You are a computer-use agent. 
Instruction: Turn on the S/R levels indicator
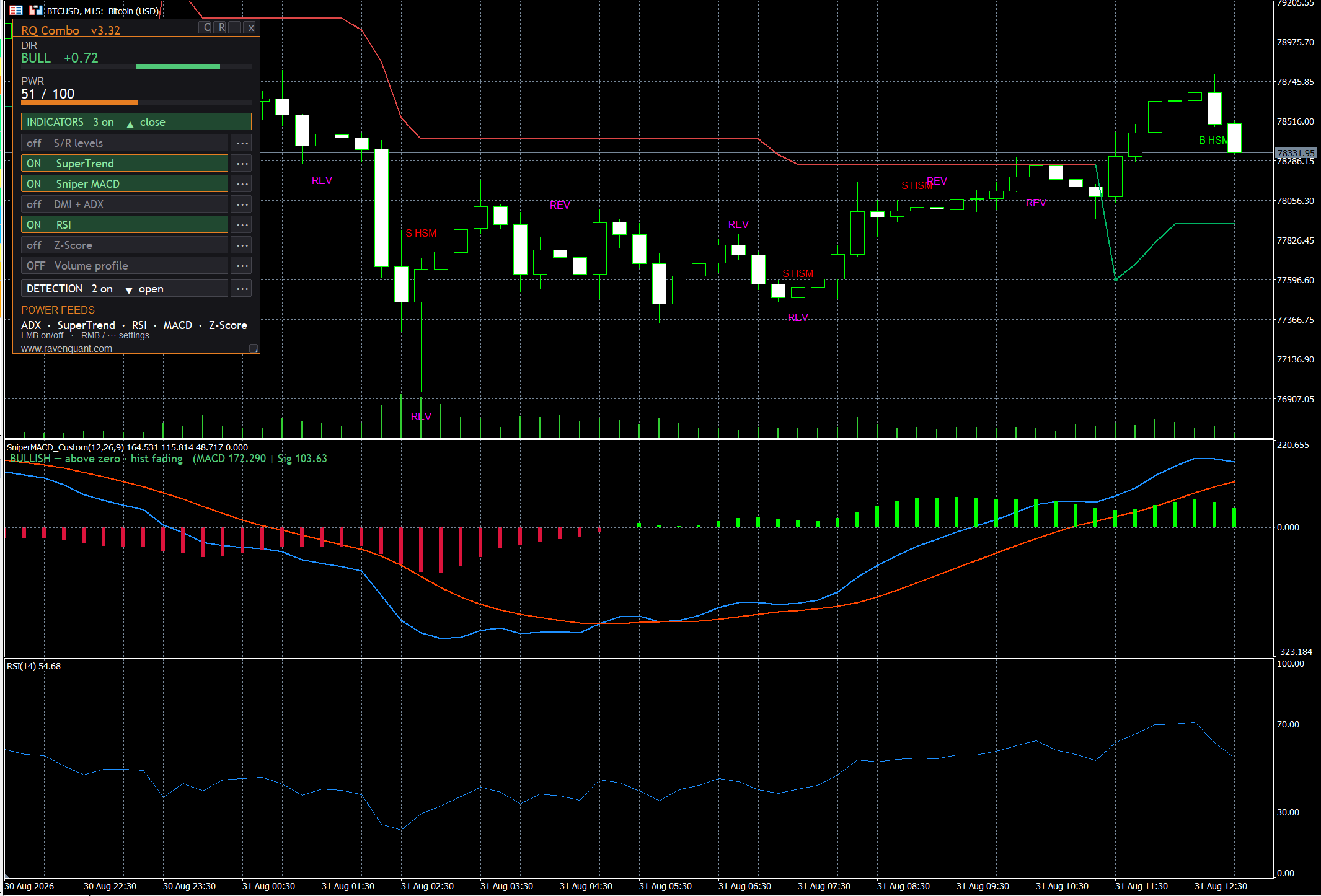pos(125,143)
